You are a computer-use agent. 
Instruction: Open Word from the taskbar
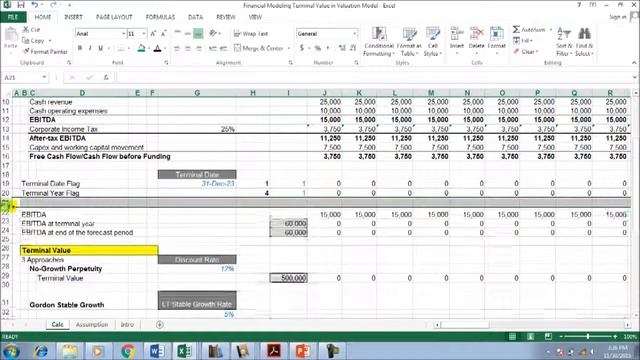click(x=157, y=351)
